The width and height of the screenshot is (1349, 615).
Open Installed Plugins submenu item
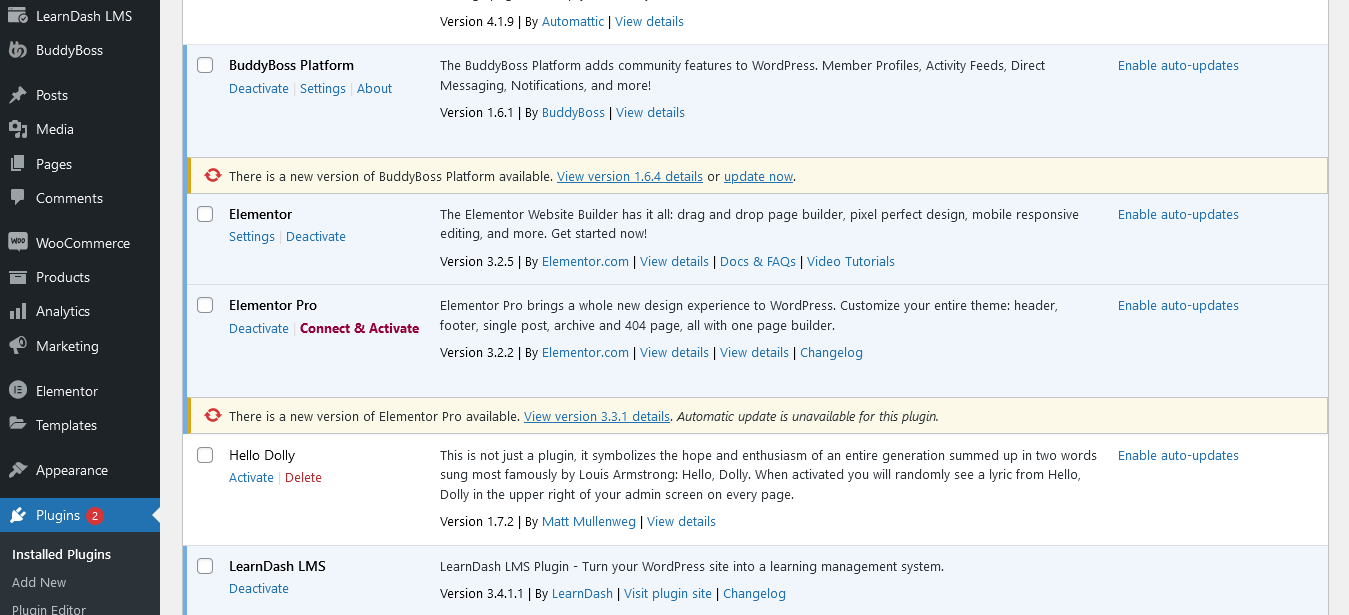(x=61, y=554)
